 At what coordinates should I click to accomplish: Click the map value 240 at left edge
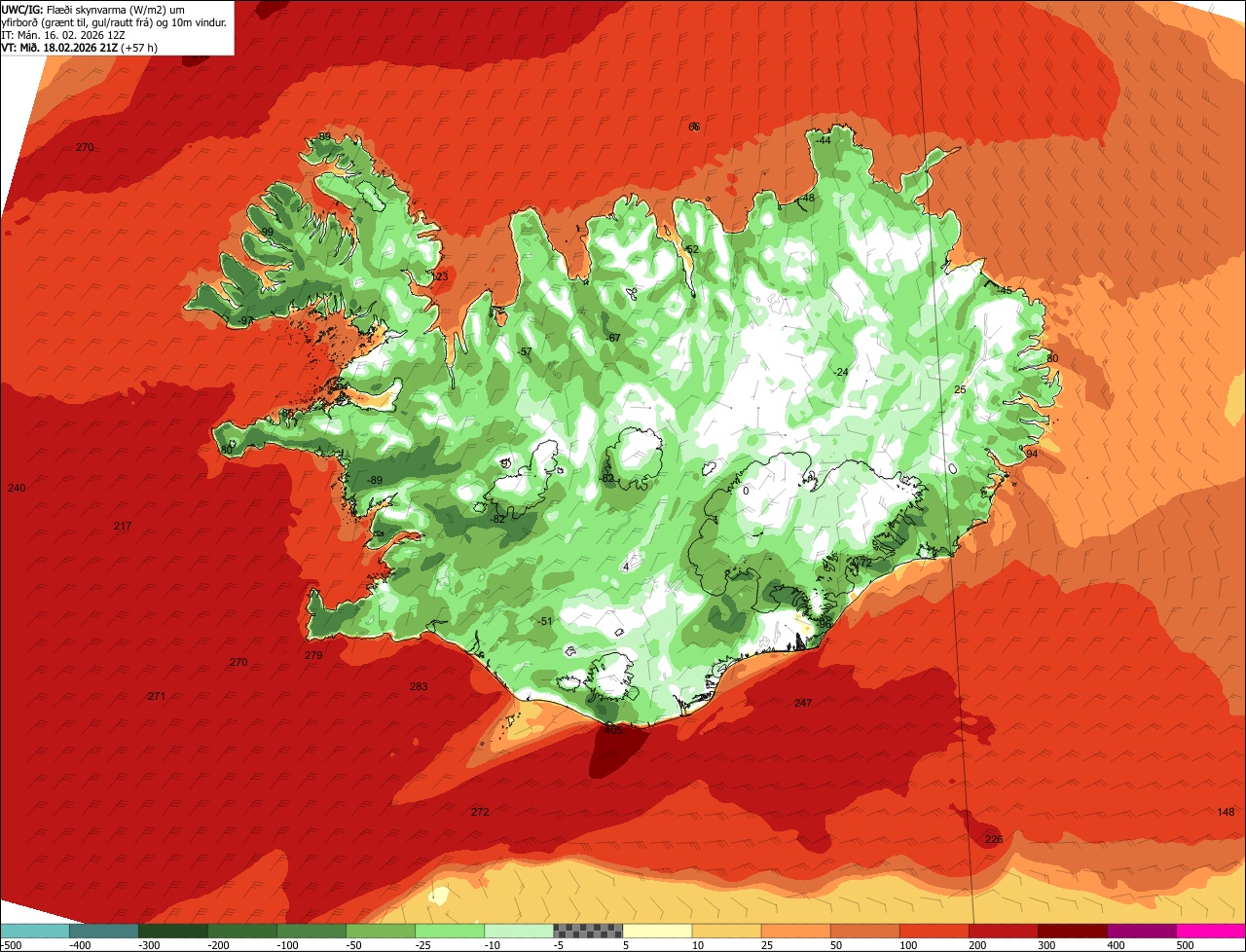click(x=16, y=488)
